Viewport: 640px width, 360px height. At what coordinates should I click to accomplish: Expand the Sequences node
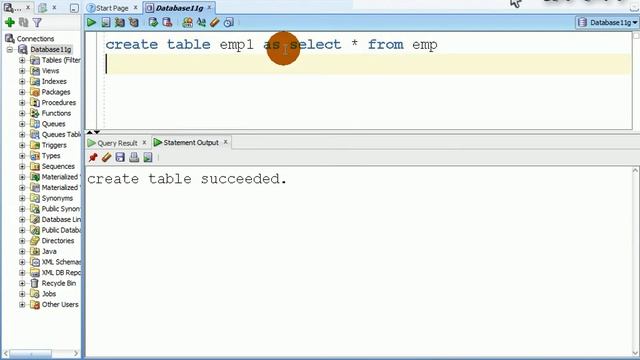[22, 166]
